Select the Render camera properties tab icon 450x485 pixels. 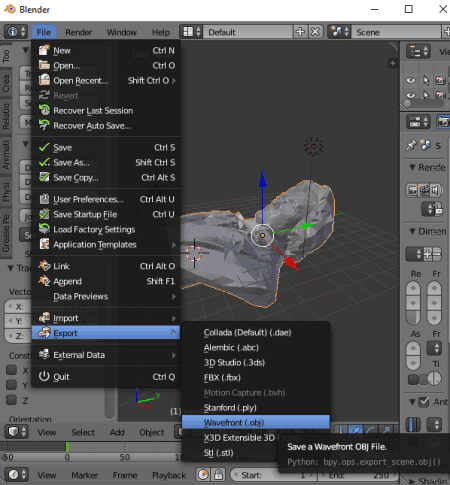(x=443, y=122)
